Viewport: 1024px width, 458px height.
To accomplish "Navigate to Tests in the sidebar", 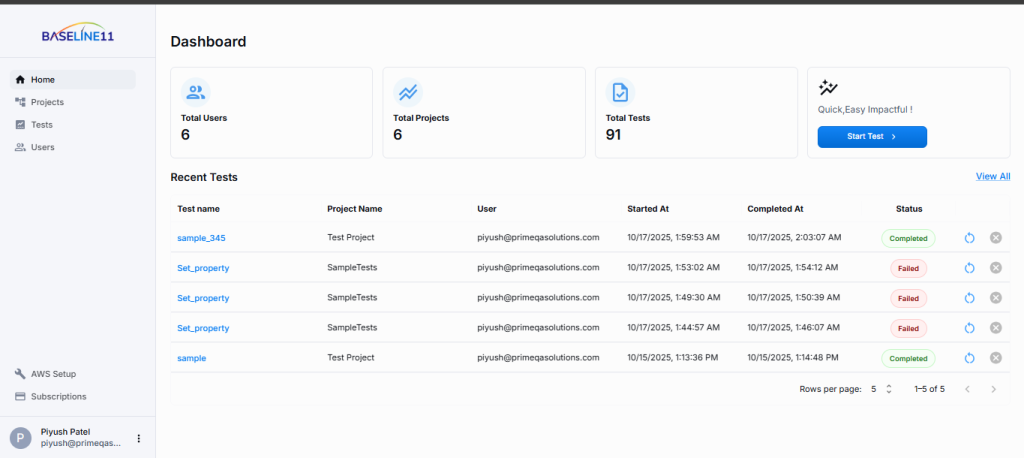I will (42, 125).
